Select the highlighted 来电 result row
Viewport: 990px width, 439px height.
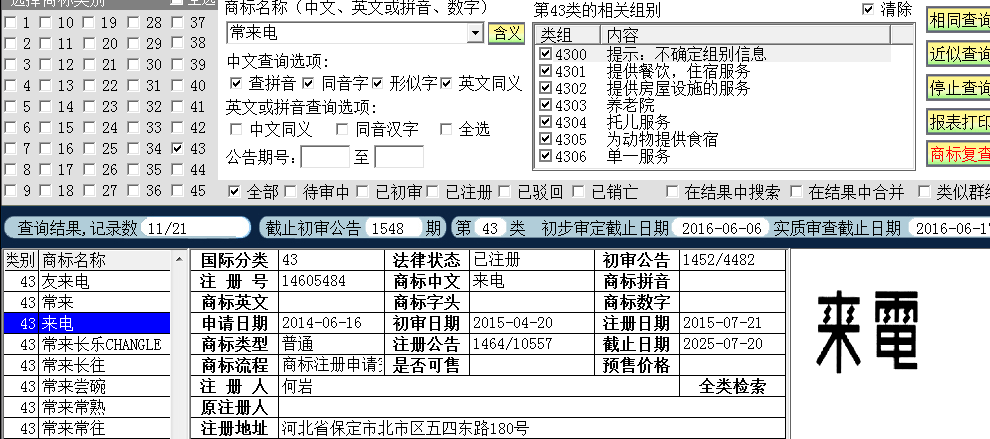point(87,323)
